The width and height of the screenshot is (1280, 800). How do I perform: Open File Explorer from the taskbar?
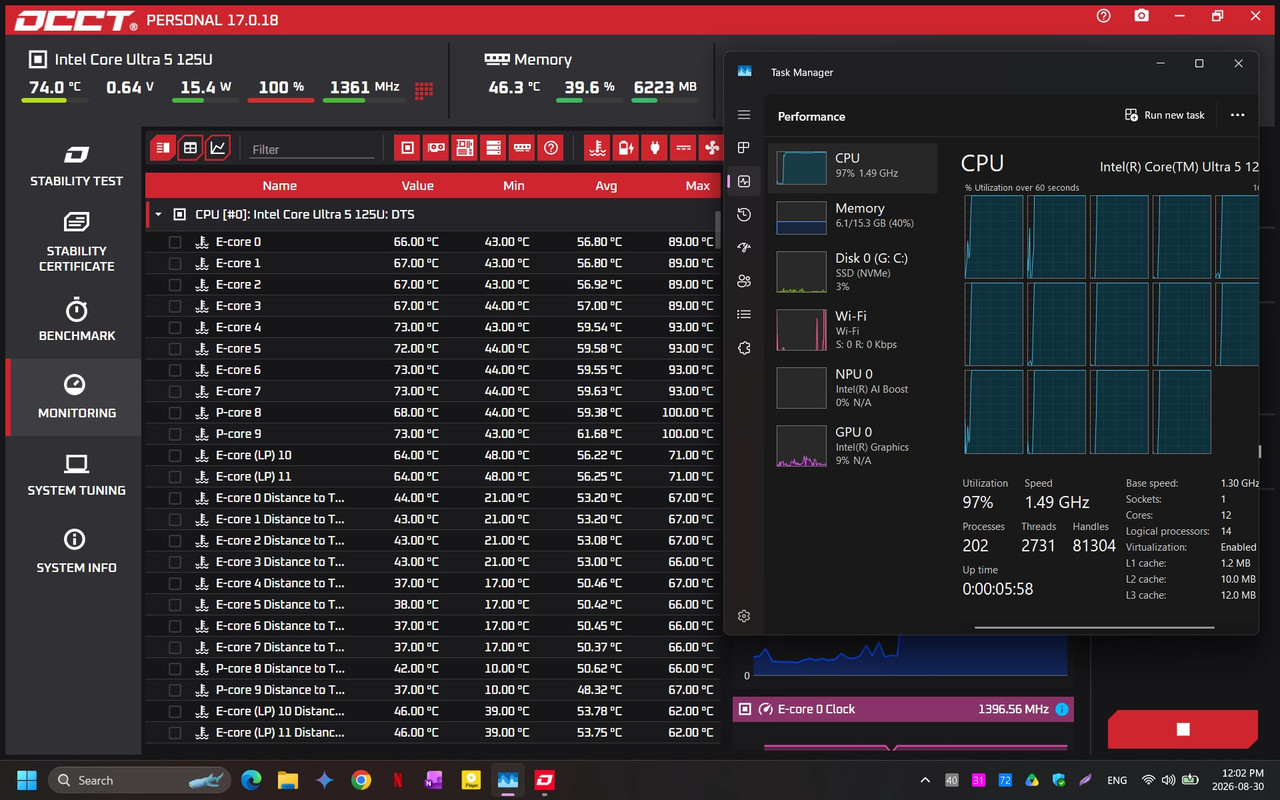(288, 780)
